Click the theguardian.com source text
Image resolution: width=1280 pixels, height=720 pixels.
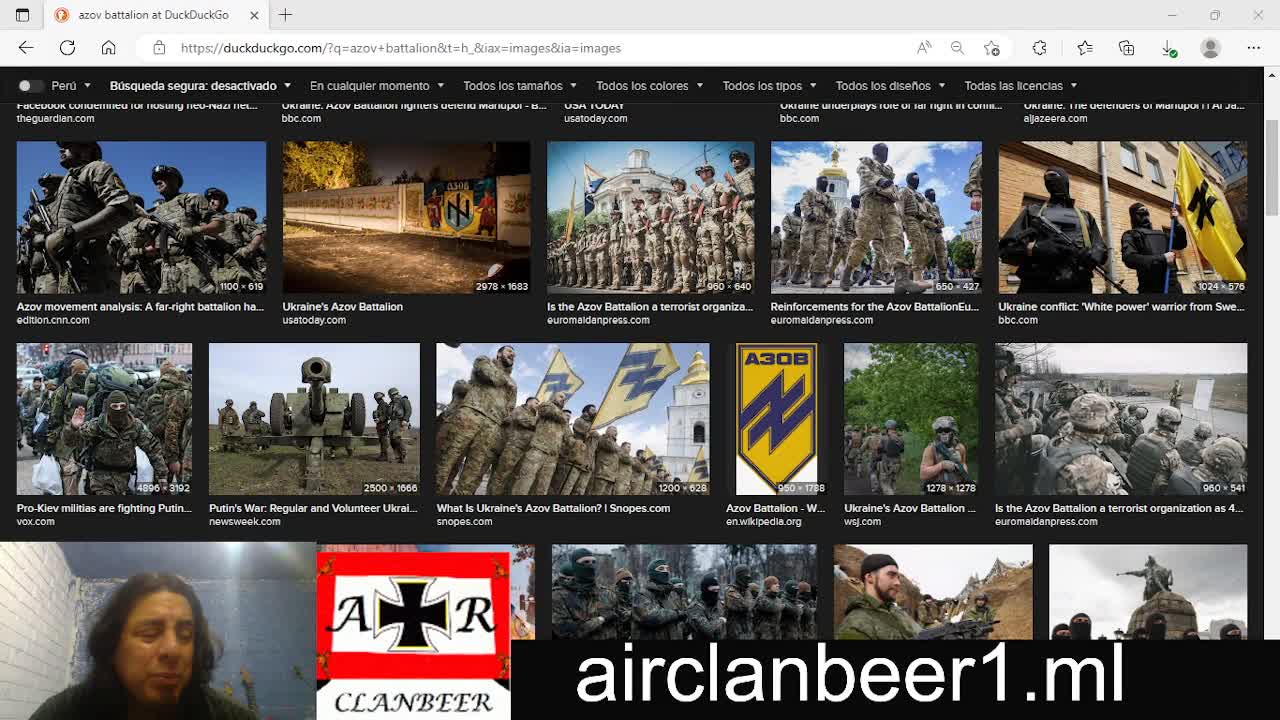[55, 118]
